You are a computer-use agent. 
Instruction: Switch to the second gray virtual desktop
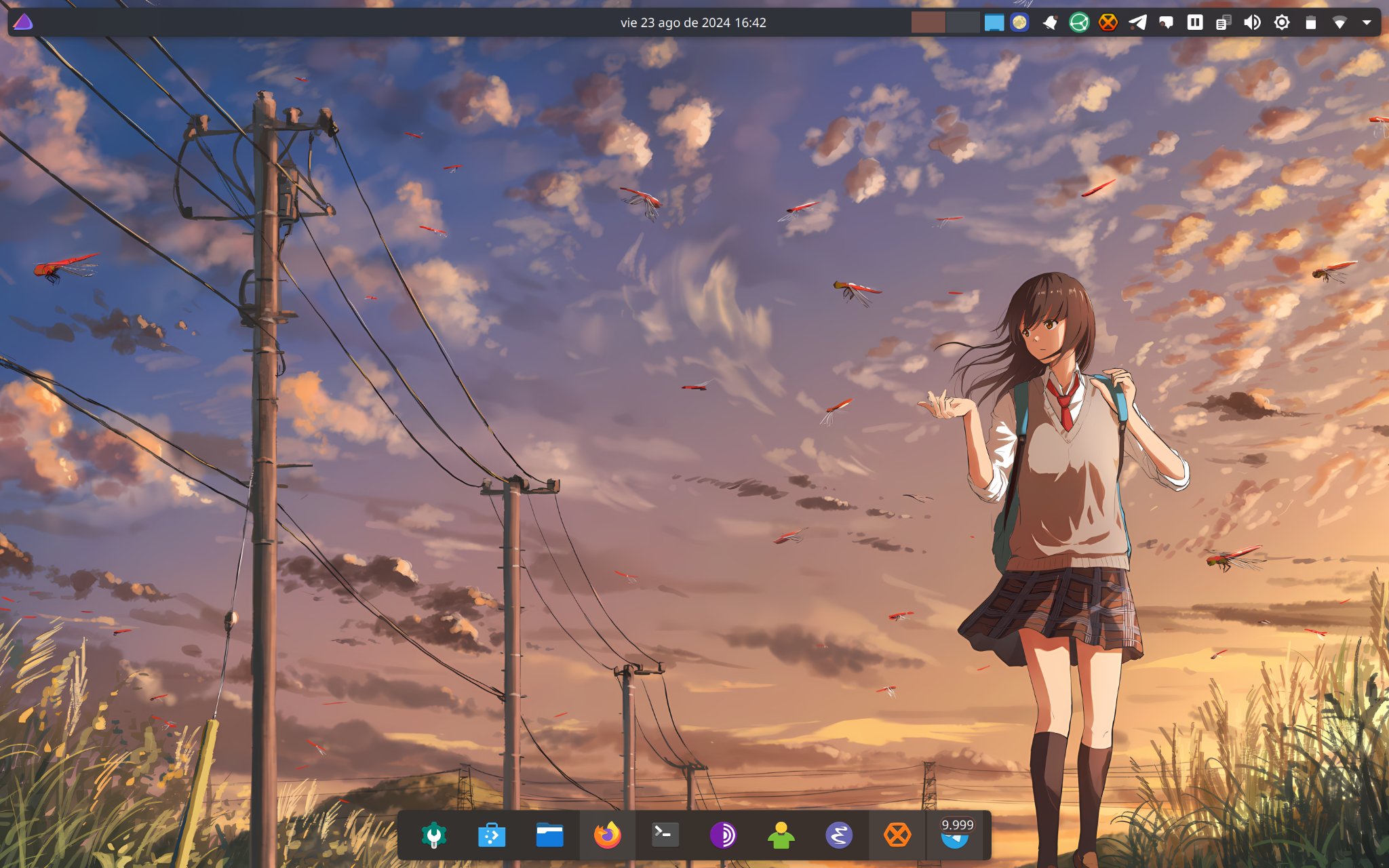point(962,22)
